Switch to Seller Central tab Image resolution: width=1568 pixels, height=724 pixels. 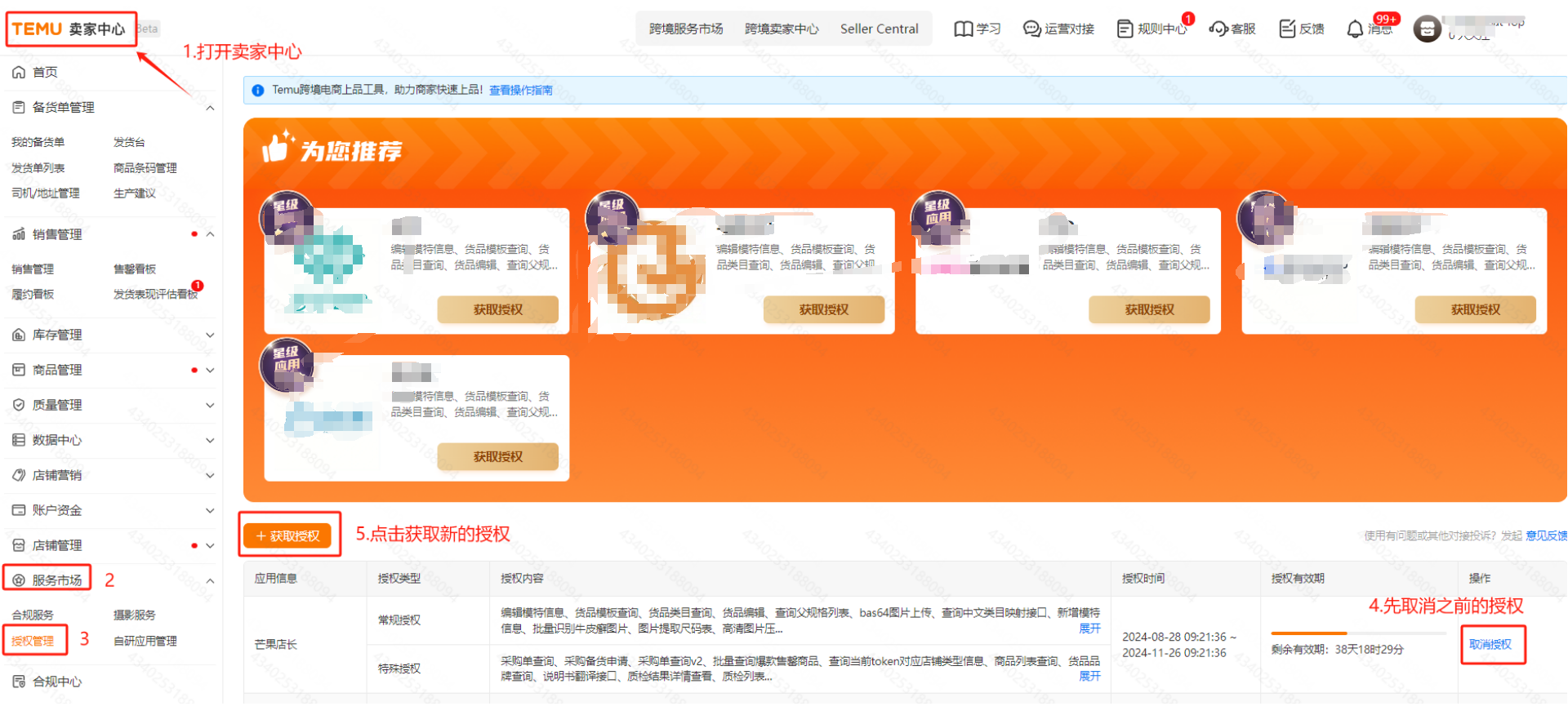tap(880, 29)
